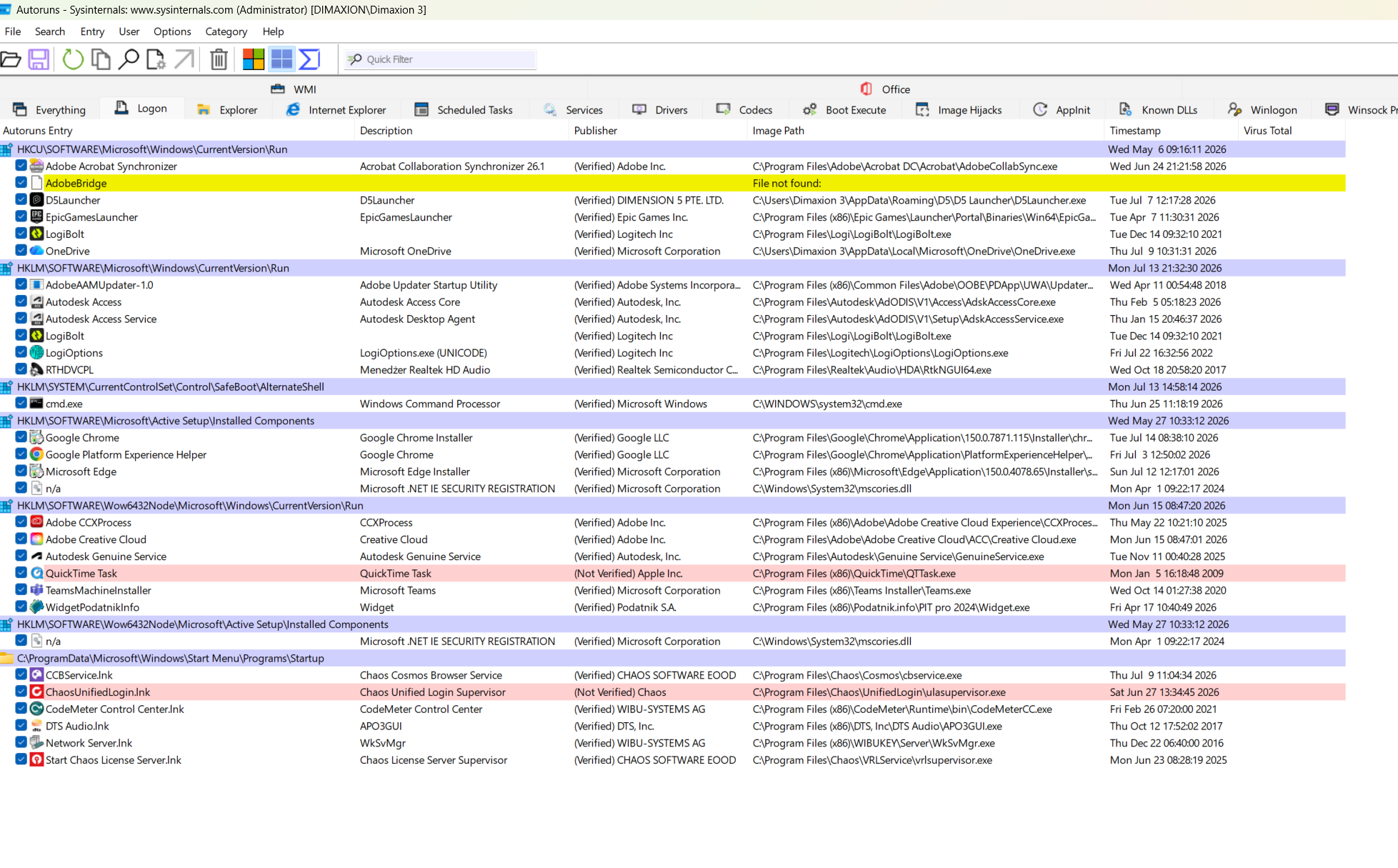Viewport: 1398px width, 868px height.
Task: Click the purple Save floppy icon
Action: pos(39,59)
